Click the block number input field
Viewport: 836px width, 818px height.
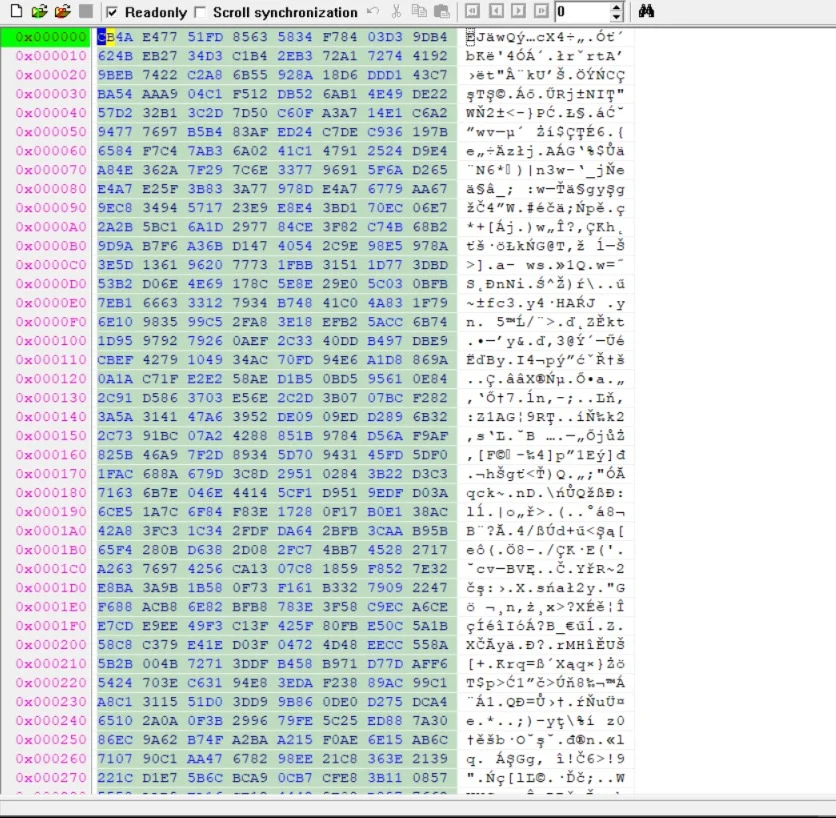[x=580, y=12]
